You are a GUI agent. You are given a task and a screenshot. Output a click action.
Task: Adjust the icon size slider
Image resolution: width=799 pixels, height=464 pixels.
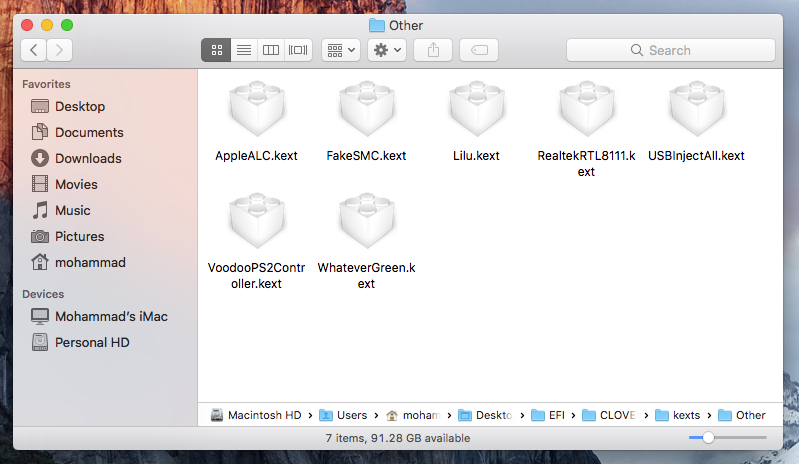point(708,438)
